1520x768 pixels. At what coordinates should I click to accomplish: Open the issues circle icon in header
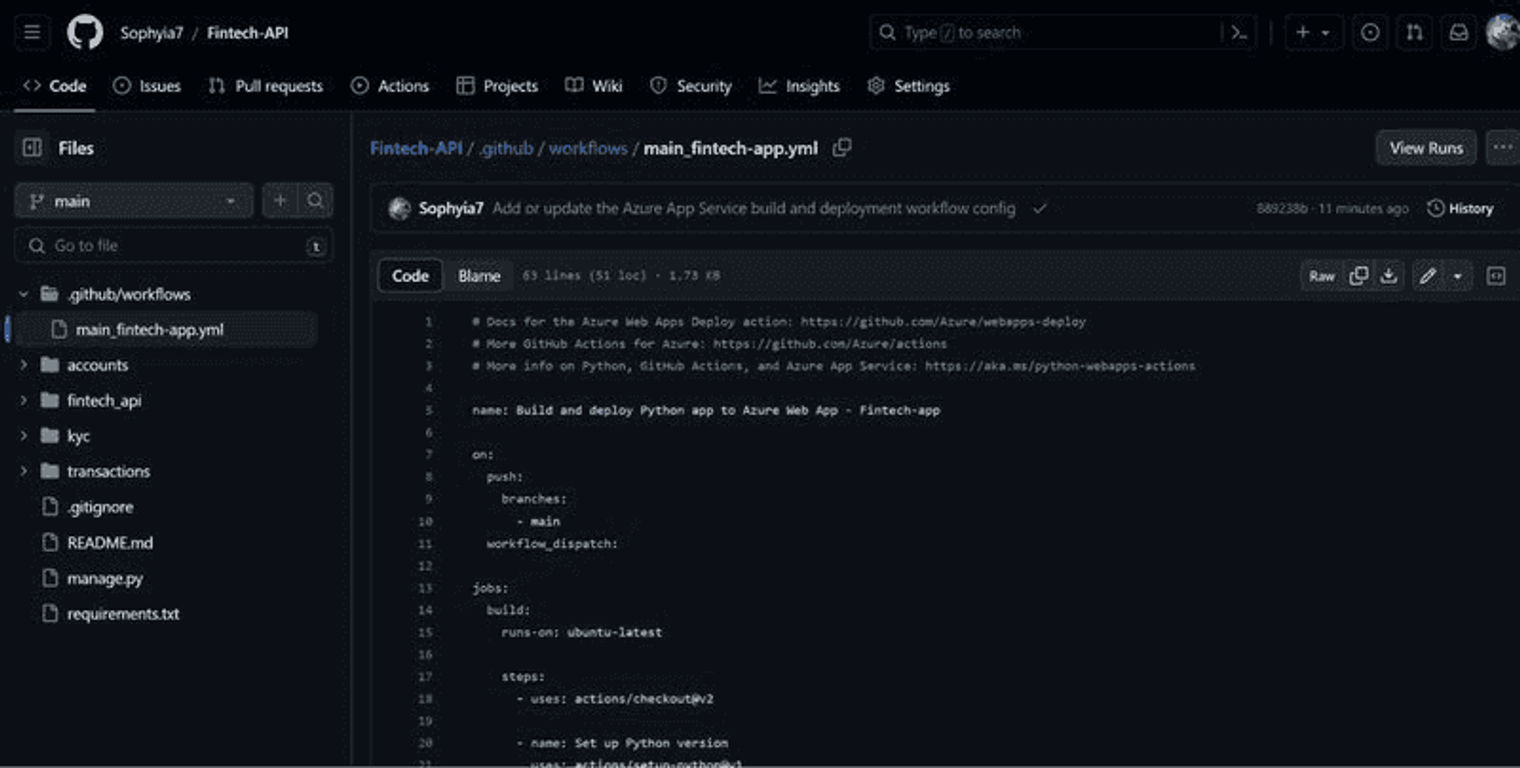[1370, 33]
